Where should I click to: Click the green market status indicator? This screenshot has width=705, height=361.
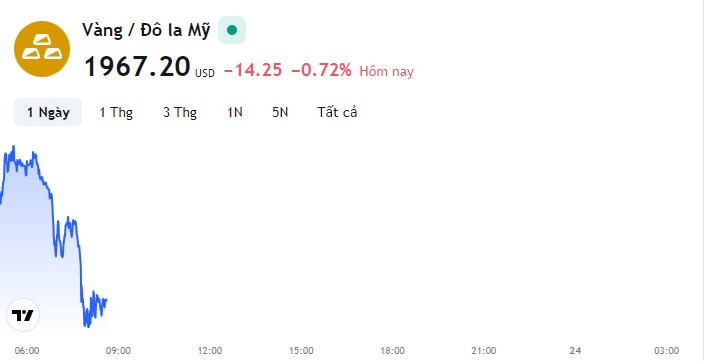click(x=232, y=30)
